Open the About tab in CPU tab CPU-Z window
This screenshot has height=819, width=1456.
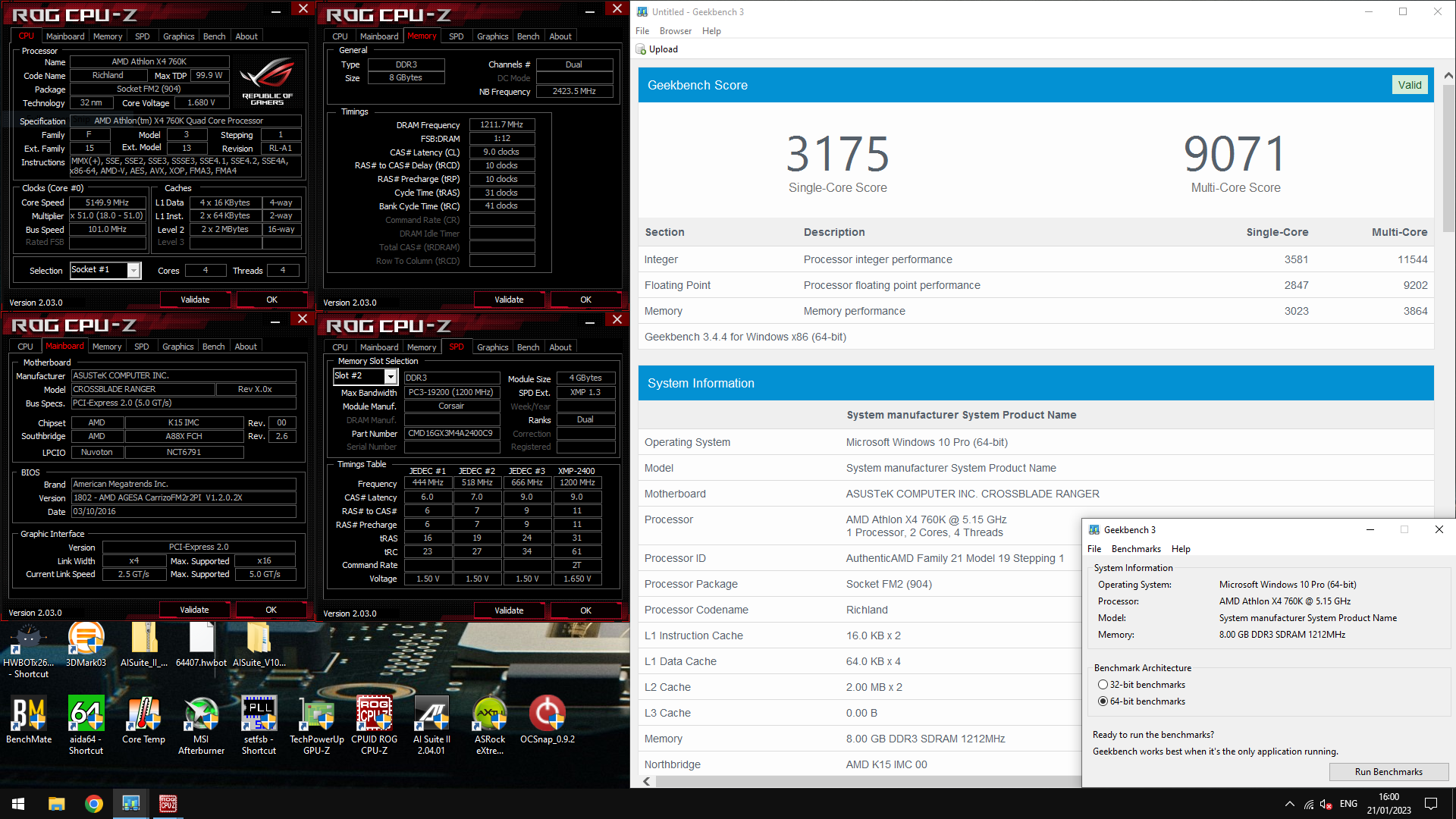(x=246, y=36)
